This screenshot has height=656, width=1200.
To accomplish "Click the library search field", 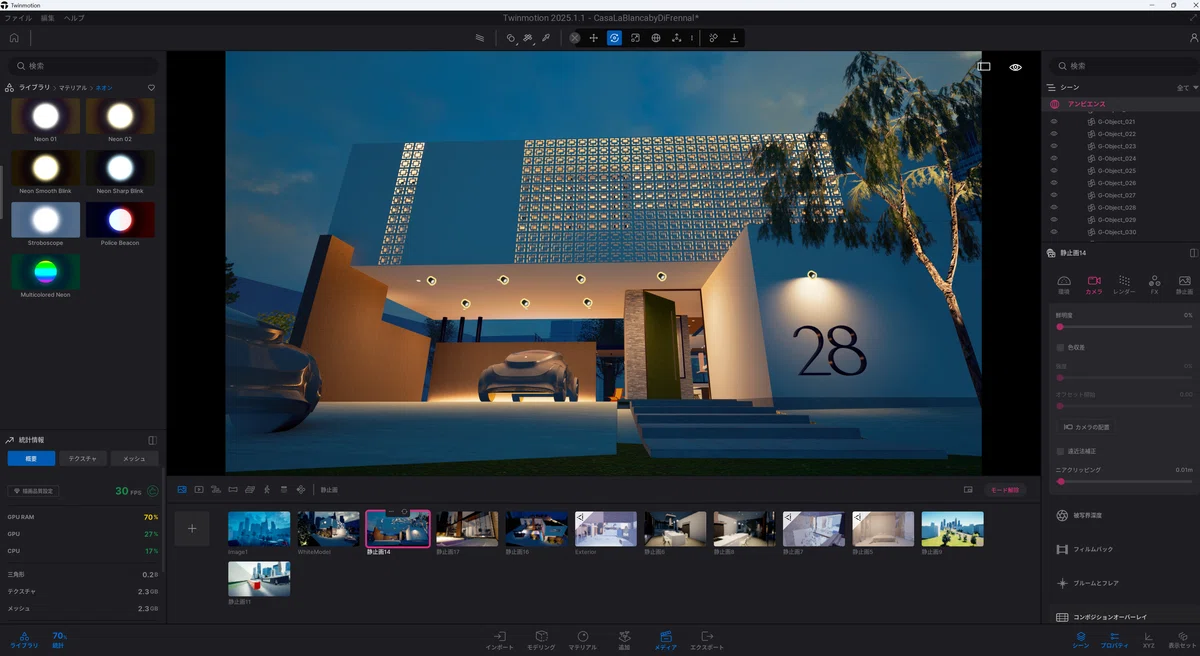I will point(83,66).
